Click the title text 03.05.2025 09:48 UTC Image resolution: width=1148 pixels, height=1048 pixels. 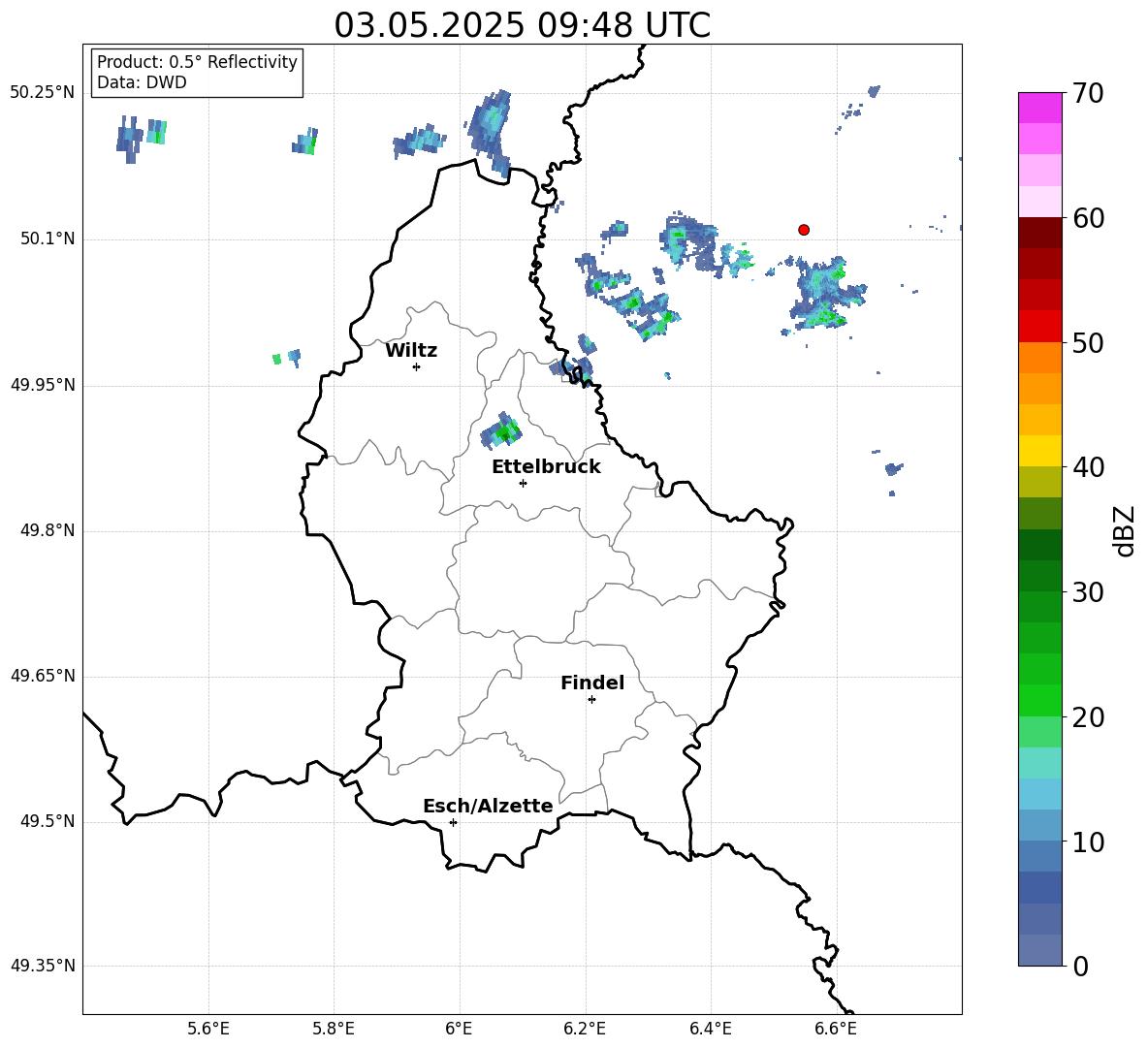tap(522, 25)
